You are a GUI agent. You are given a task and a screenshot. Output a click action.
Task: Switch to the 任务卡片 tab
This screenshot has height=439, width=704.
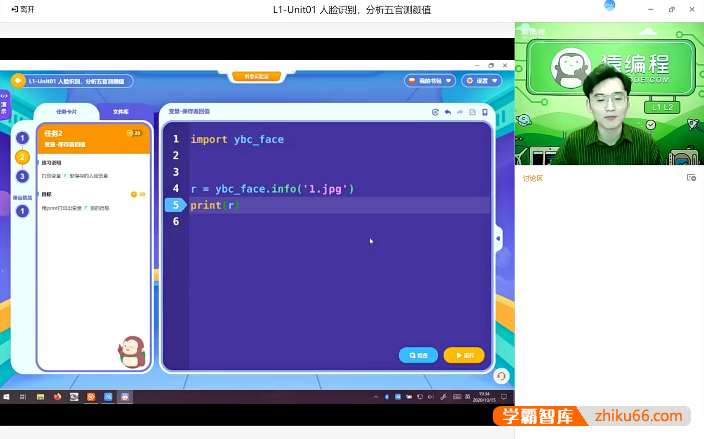pos(66,112)
